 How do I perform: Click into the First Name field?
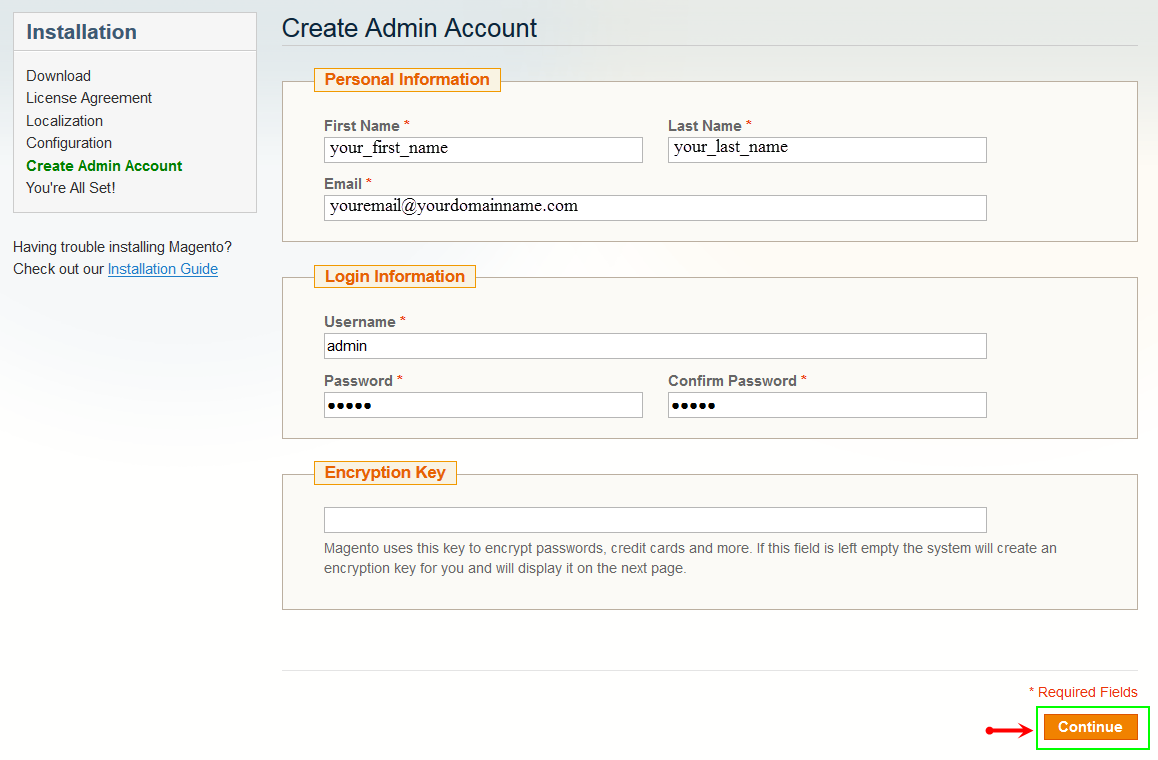483,149
